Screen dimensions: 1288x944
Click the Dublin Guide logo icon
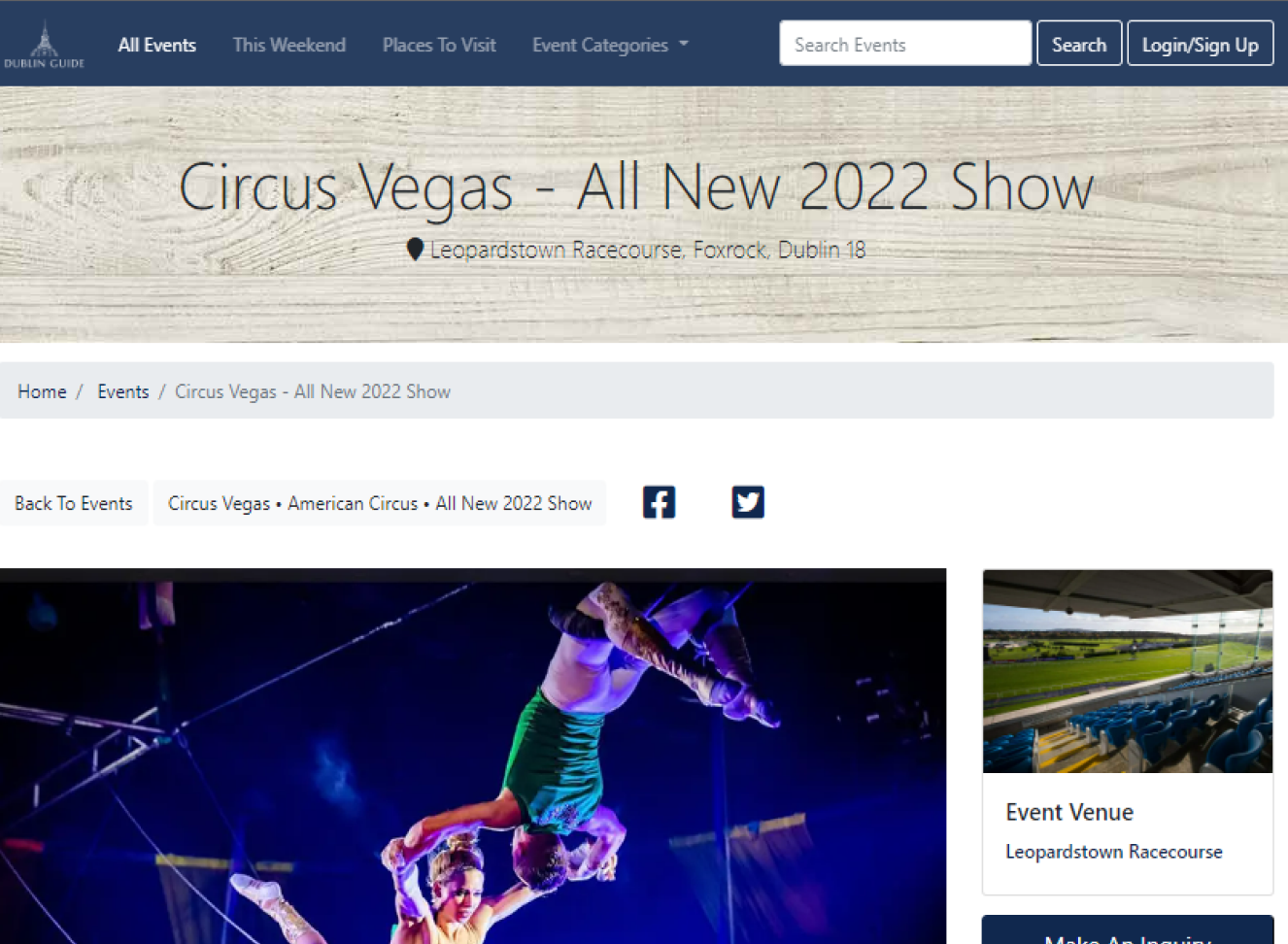click(44, 45)
